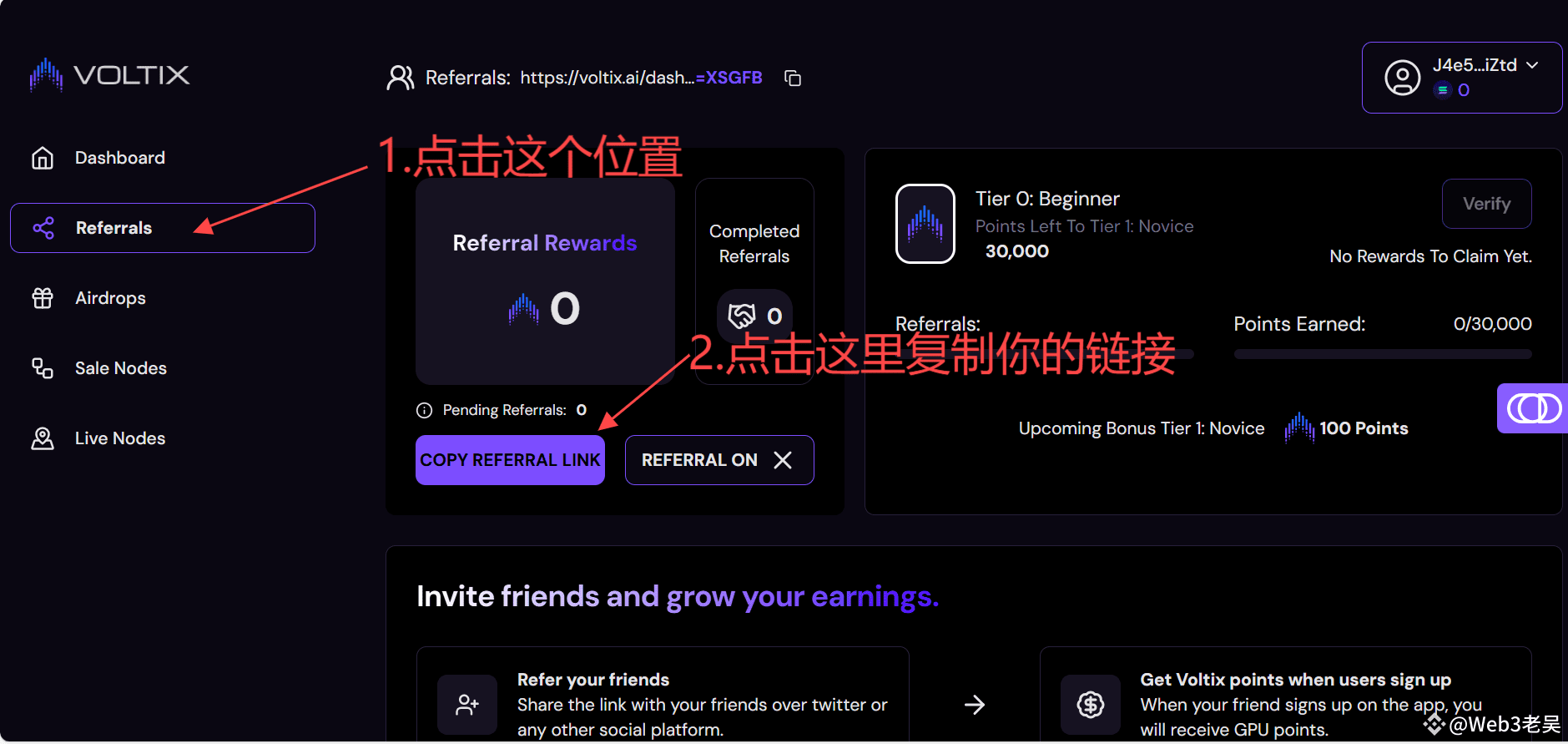This screenshot has height=744, width=1568.
Task: Go to the Dashboard page
Action: pos(120,158)
